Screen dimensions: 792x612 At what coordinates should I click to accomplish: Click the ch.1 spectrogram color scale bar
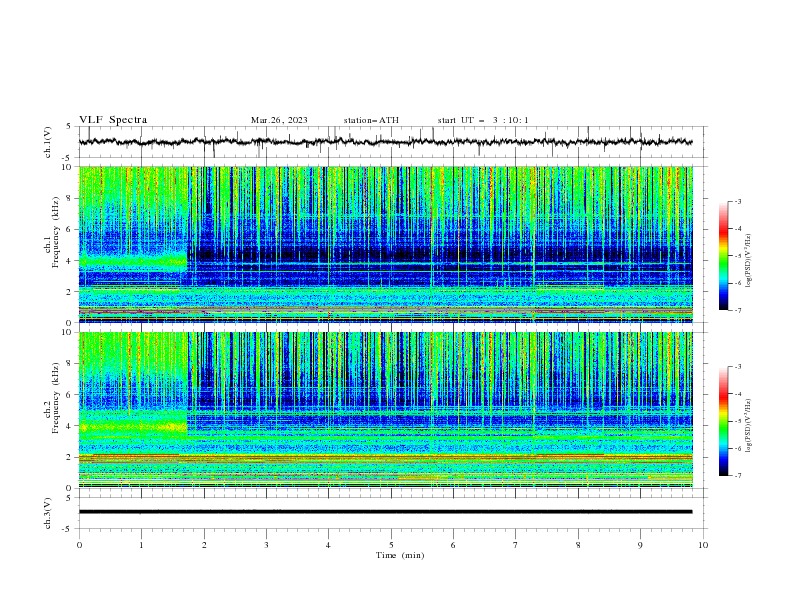pos(723,256)
